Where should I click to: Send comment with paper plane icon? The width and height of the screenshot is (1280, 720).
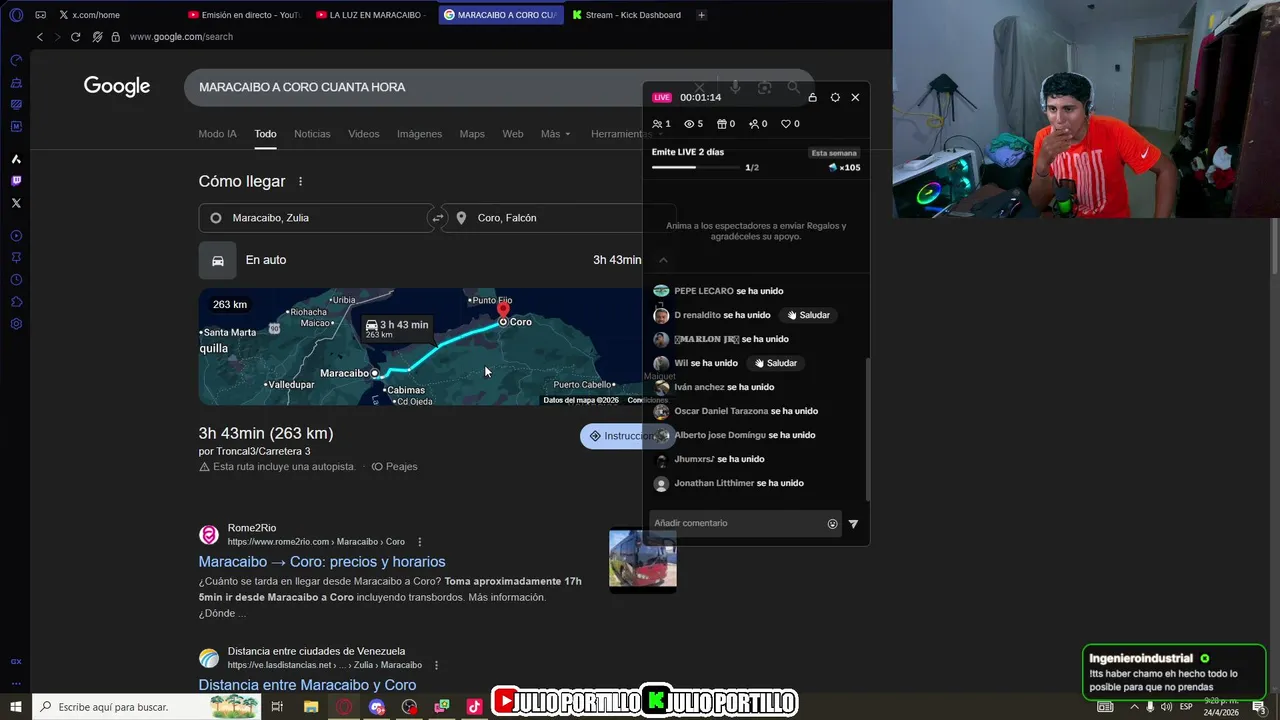[x=853, y=524]
